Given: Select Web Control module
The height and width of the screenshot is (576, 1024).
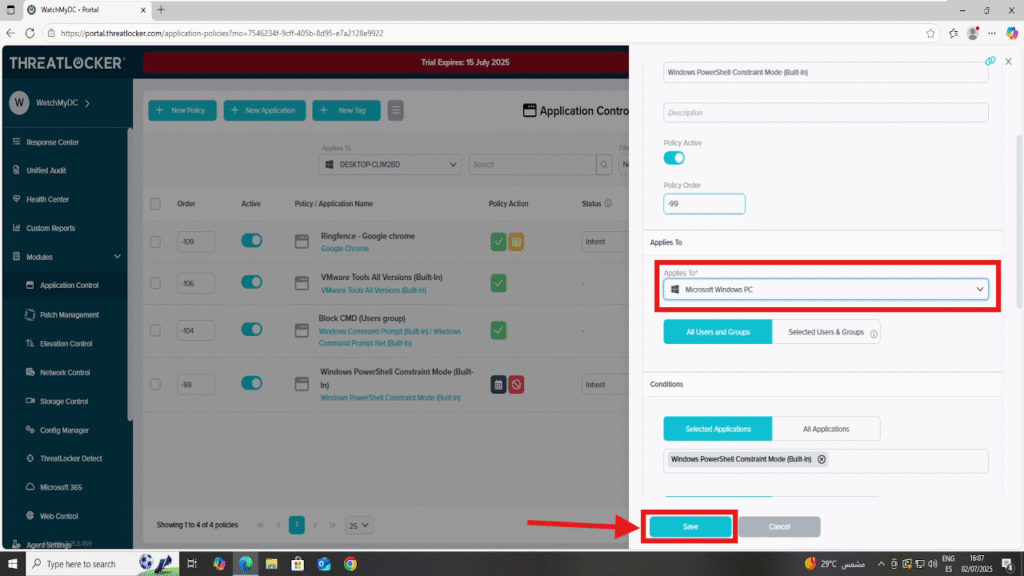Looking at the screenshot, I should 58,516.
